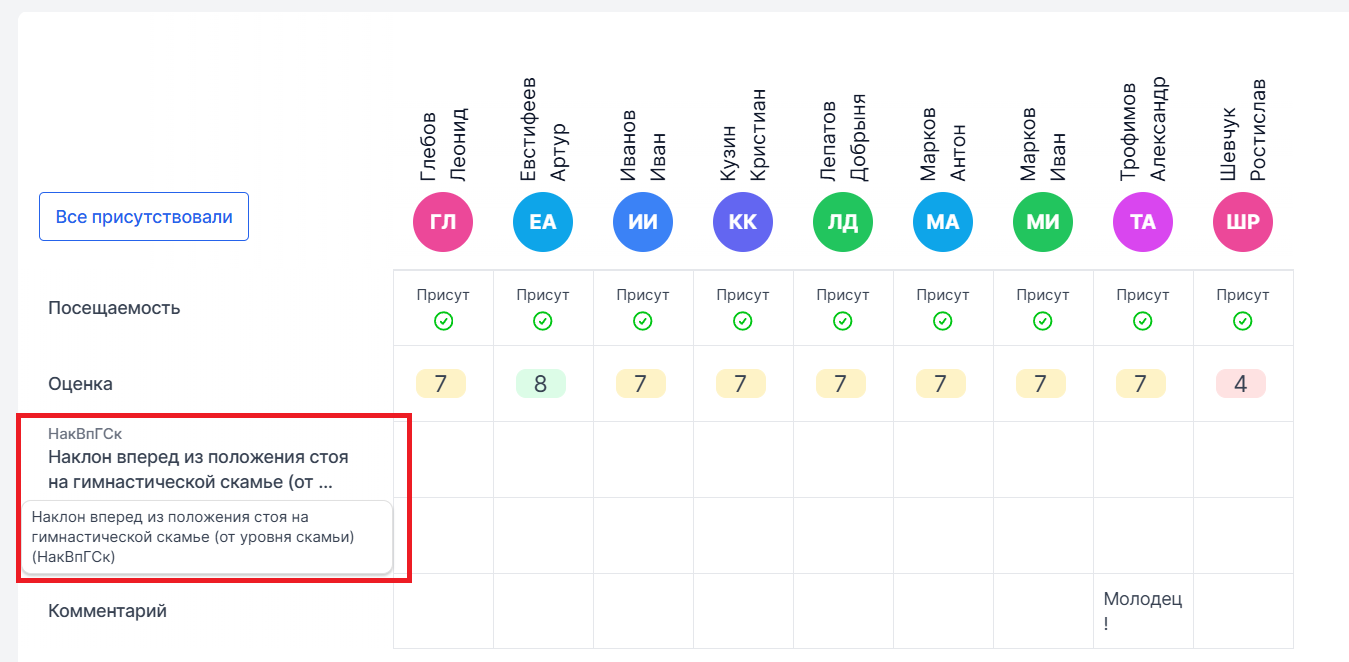Click the 'Наклон вперед из положения стоя' exercise label

198,469
